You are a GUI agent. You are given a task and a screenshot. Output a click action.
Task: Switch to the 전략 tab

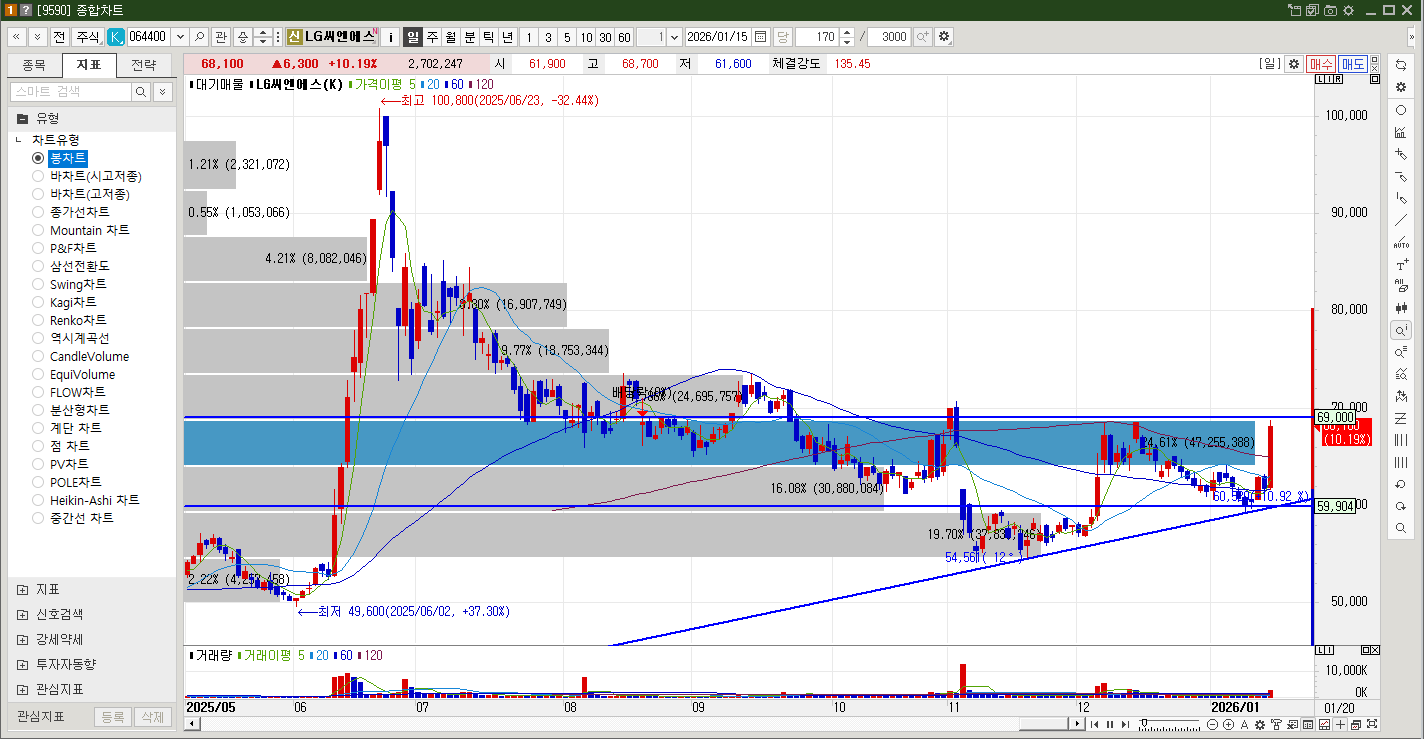[144, 66]
